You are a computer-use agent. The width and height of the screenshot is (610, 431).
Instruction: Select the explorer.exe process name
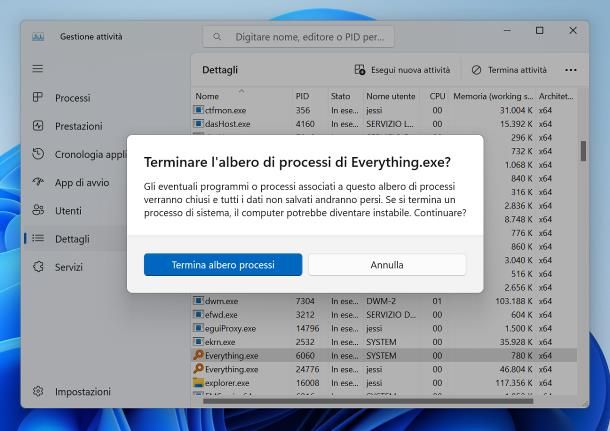click(x=227, y=383)
